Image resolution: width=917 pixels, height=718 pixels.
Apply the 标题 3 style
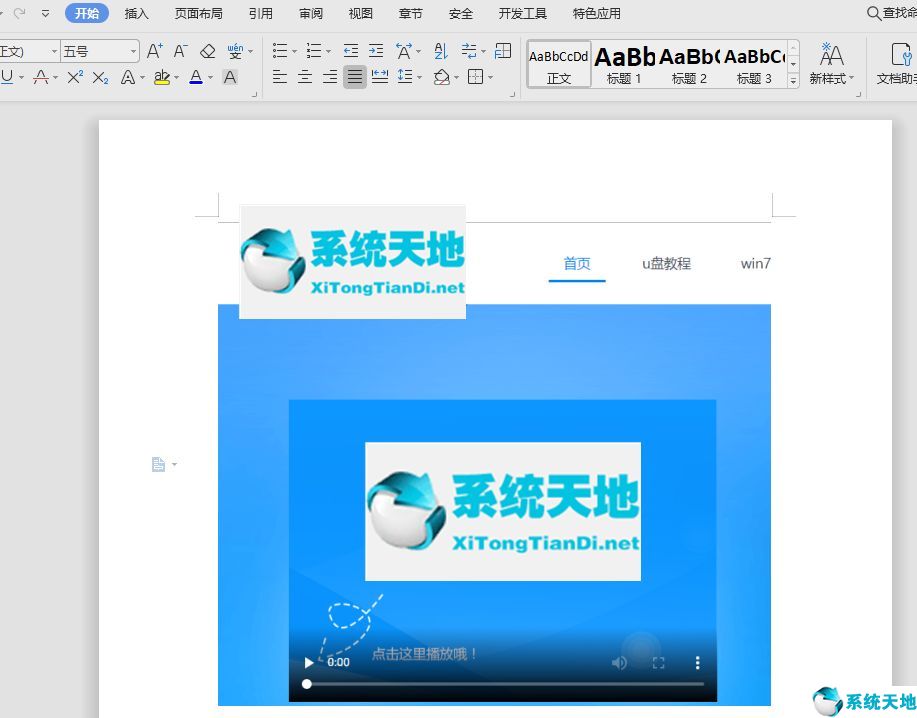(x=754, y=64)
